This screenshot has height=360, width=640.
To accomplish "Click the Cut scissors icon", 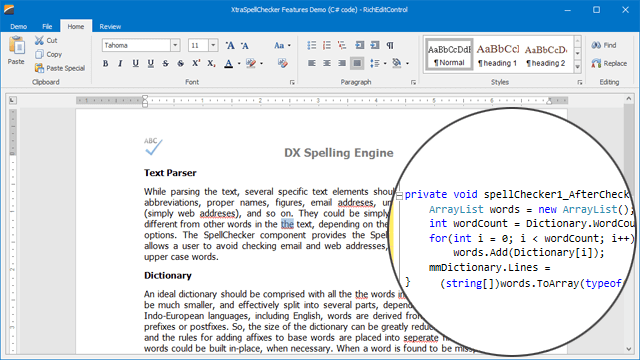I will click(39, 40).
